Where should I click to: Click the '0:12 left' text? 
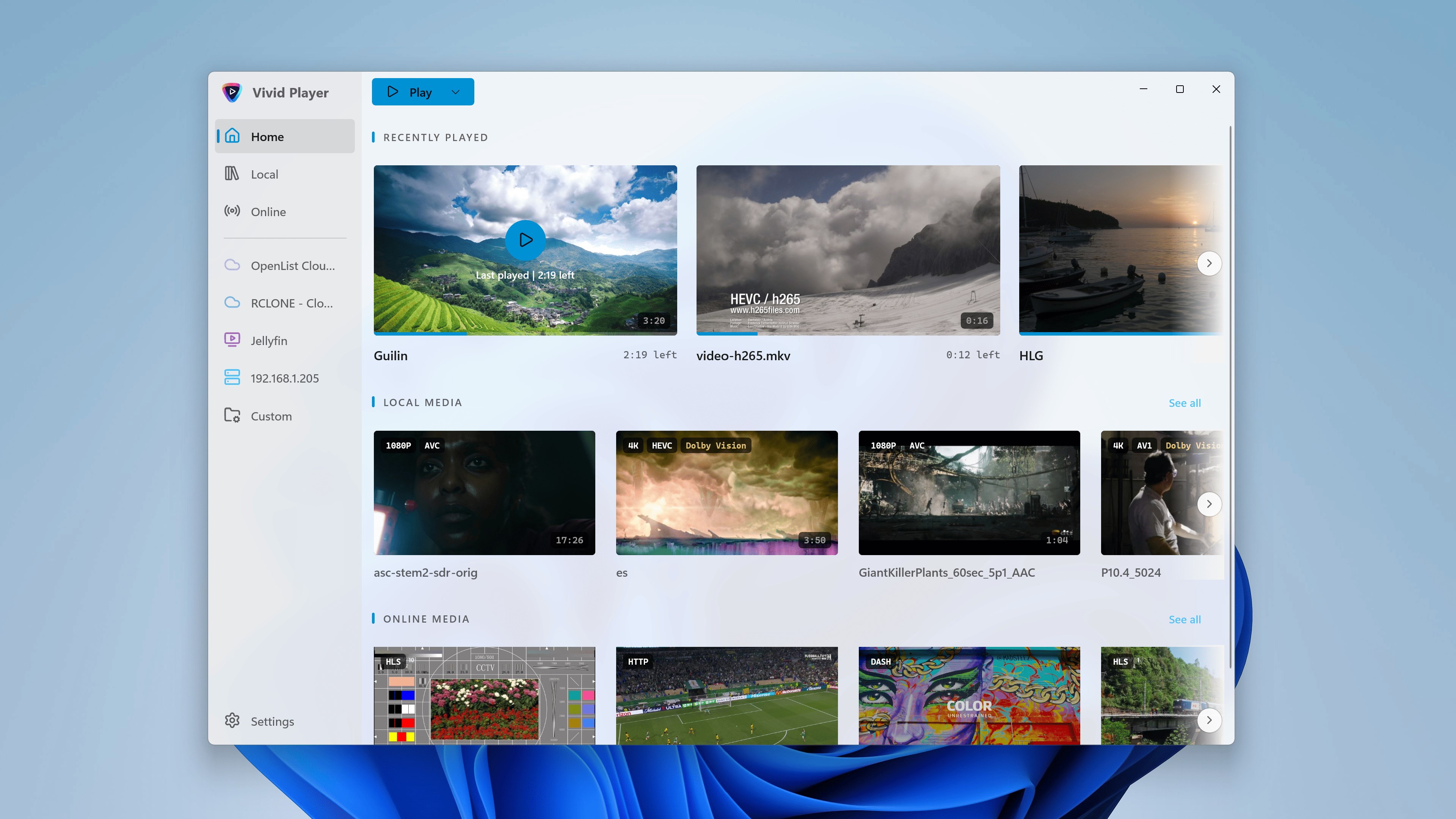[x=973, y=355]
